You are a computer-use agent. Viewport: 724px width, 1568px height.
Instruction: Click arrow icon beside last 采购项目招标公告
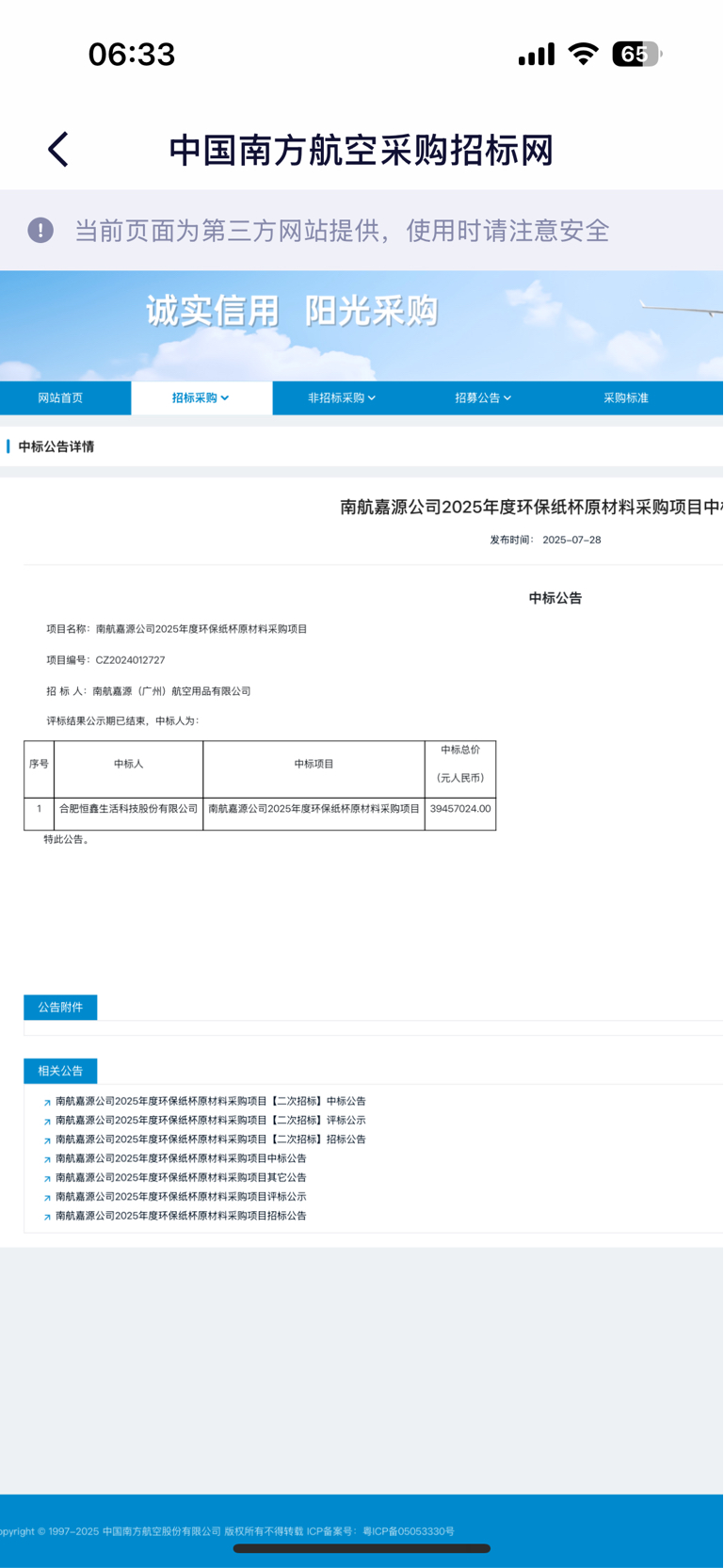[x=47, y=1217]
